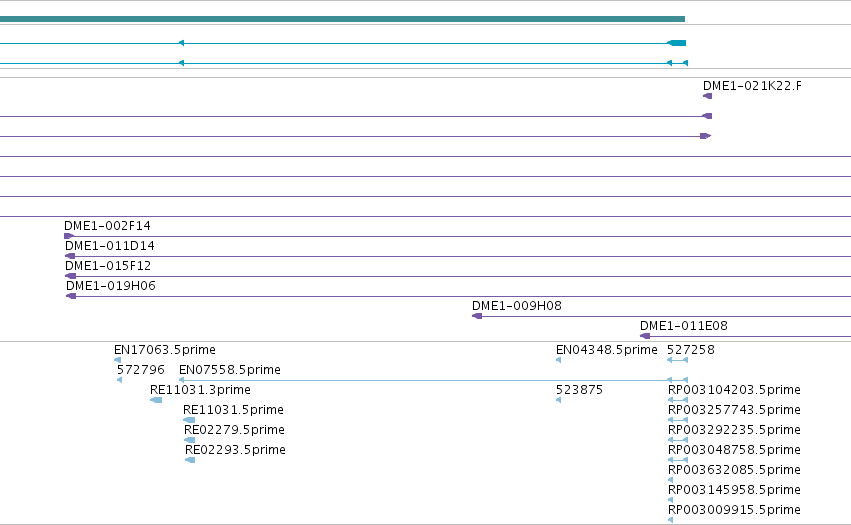This screenshot has width=851, height=525.
Task: Choose the RP003292235.5prime EST label
Action: pos(734,431)
